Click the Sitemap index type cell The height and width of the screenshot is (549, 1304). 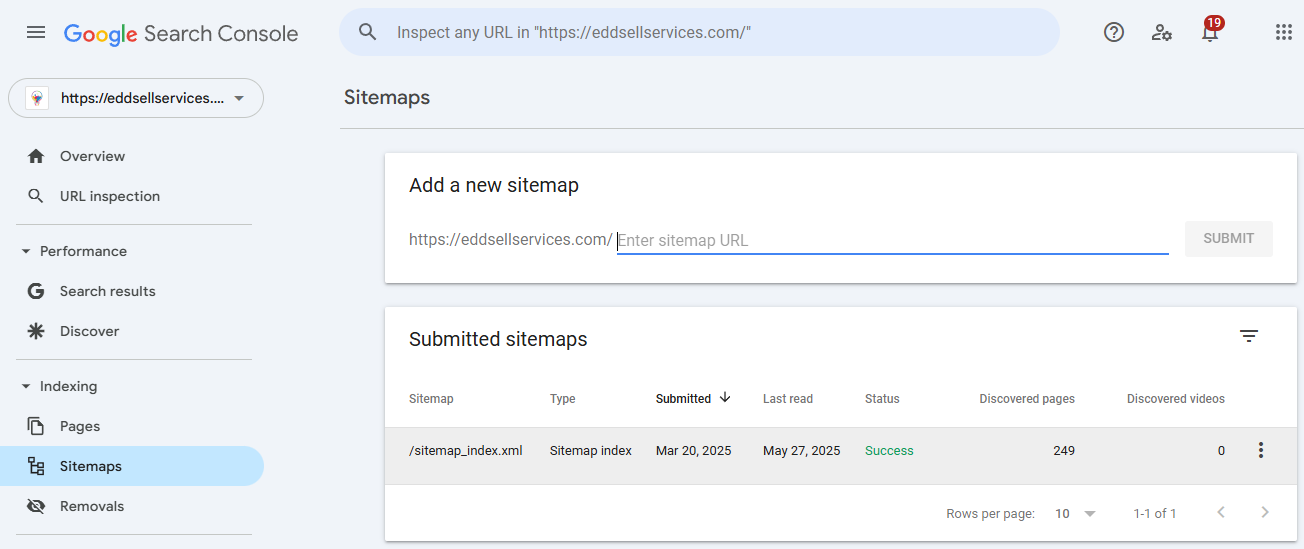[591, 450]
